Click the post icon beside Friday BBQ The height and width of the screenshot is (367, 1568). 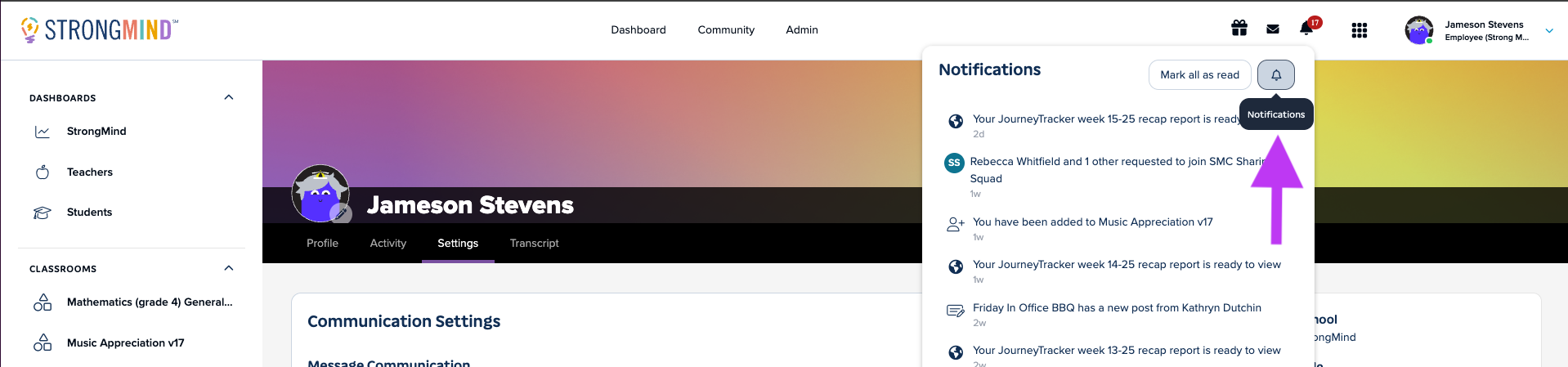click(x=955, y=311)
